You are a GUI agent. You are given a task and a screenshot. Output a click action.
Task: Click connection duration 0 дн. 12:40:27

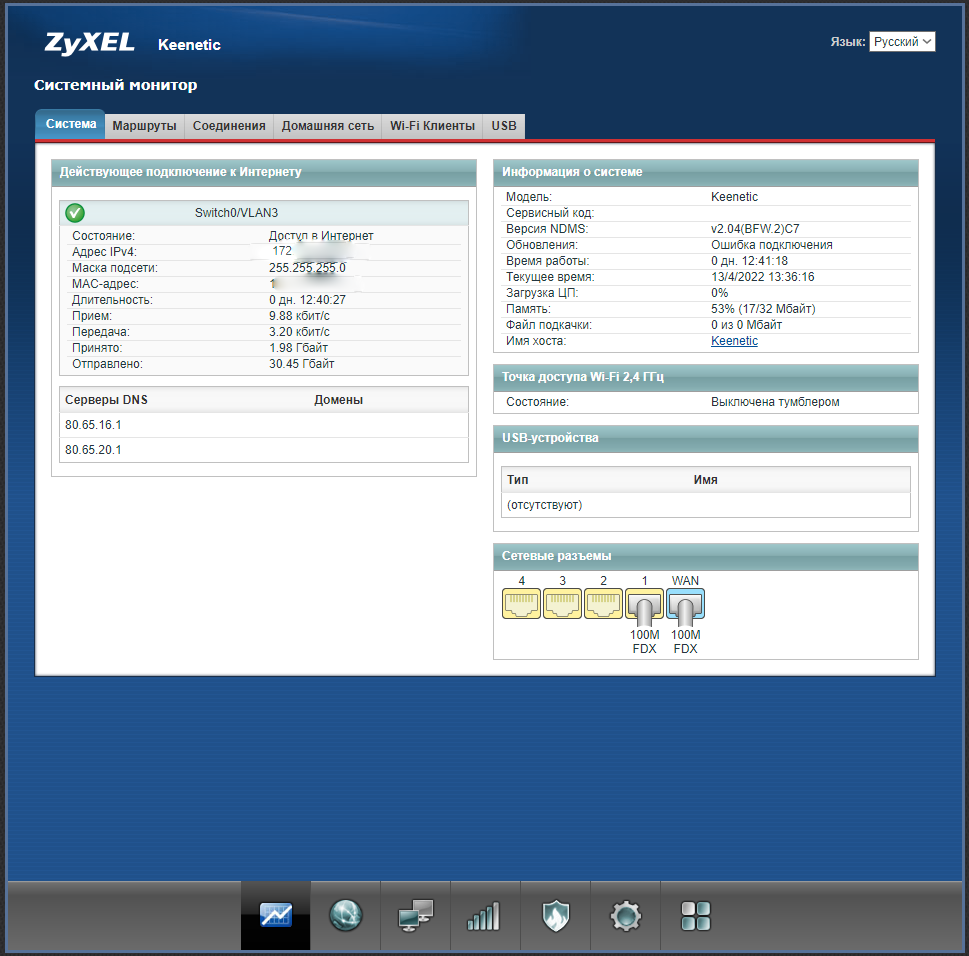pos(307,300)
